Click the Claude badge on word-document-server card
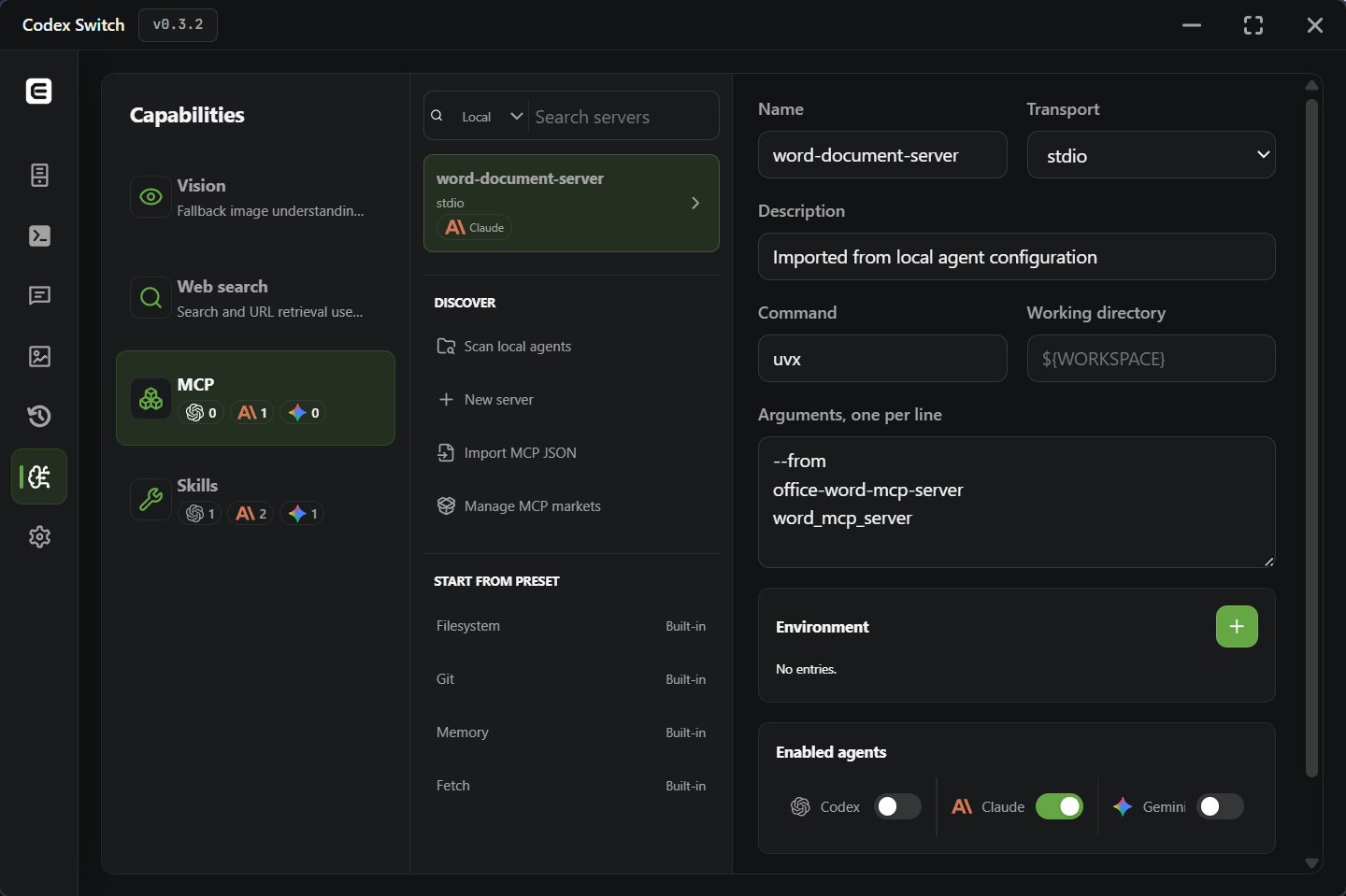 coord(475,227)
